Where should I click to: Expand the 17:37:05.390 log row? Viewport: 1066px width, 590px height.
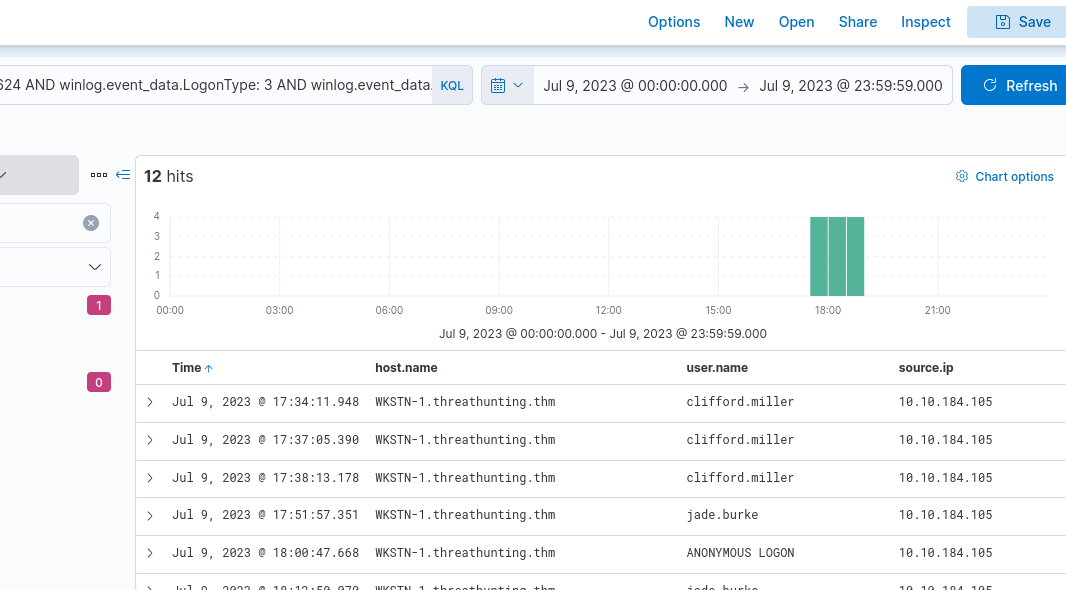point(150,440)
